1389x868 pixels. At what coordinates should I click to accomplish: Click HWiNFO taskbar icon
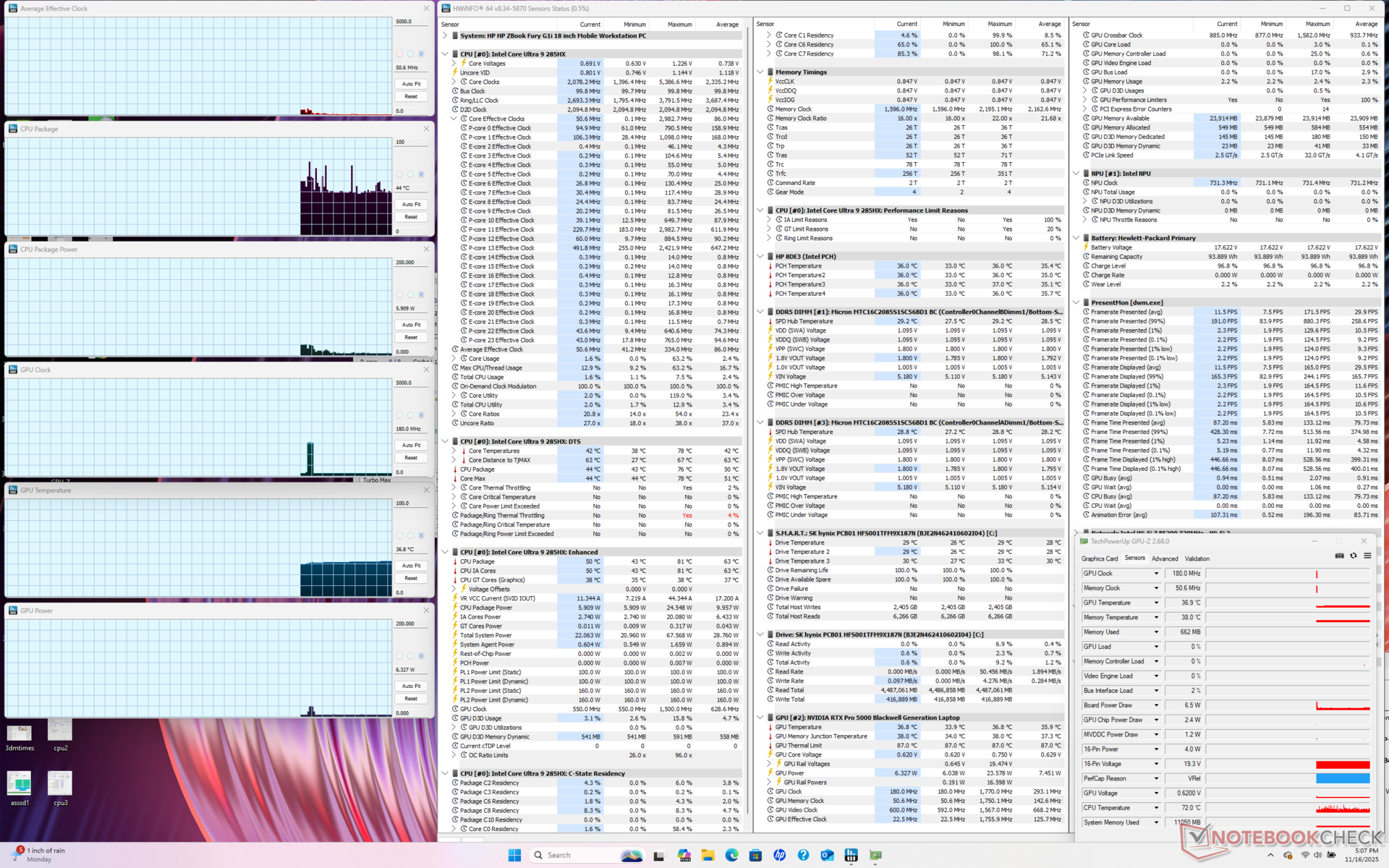[851, 855]
